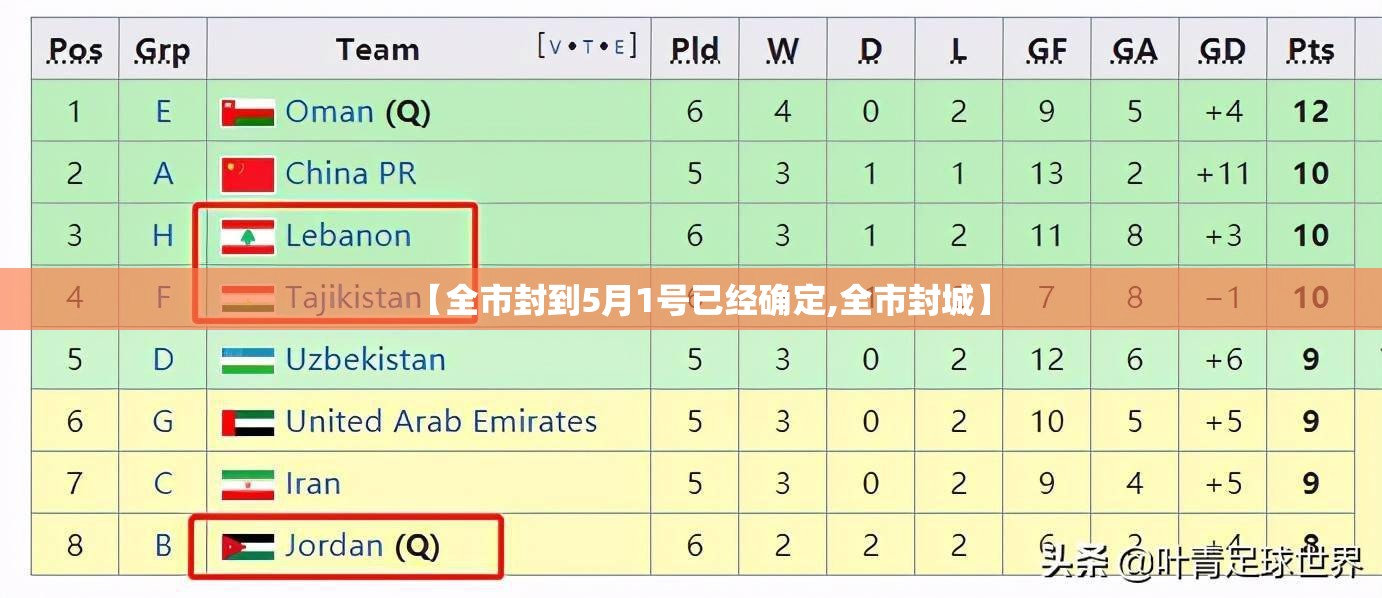Screen dimensions: 1382x598
Task: Open the United Arab Emirates link
Action: (x=442, y=422)
